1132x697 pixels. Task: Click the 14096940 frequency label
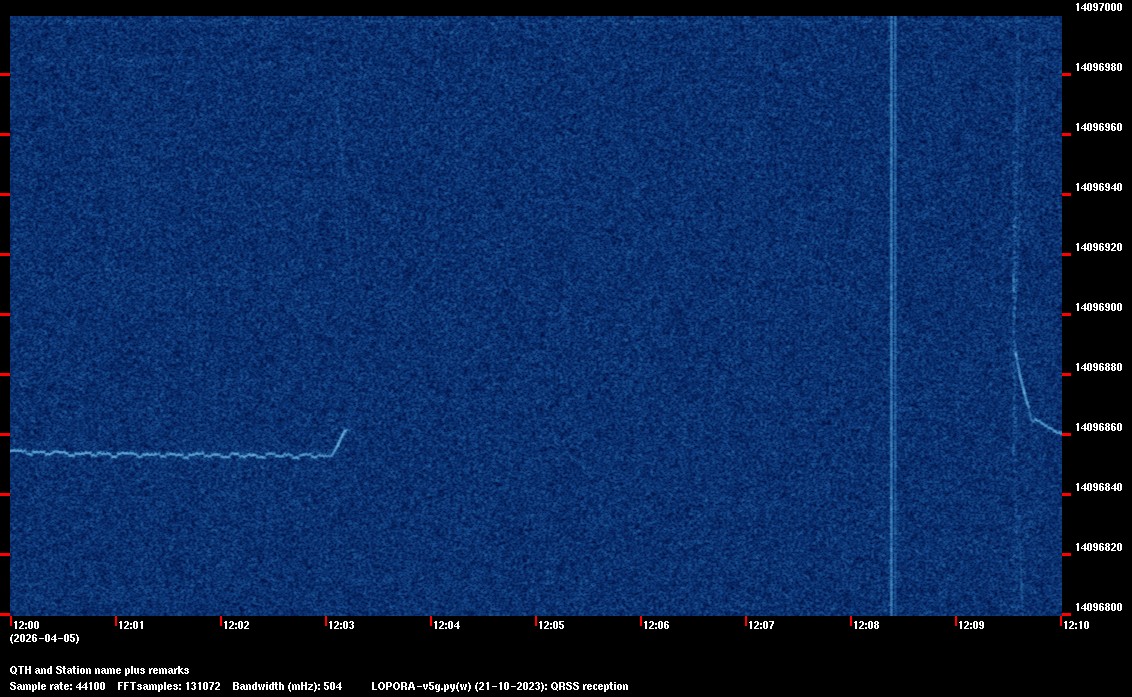click(x=1099, y=187)
